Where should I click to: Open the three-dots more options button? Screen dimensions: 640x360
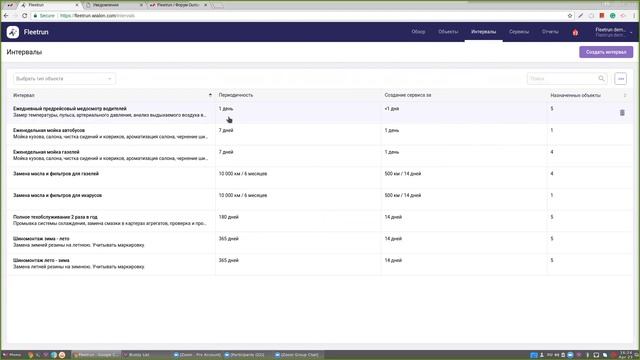click(620, 78)
